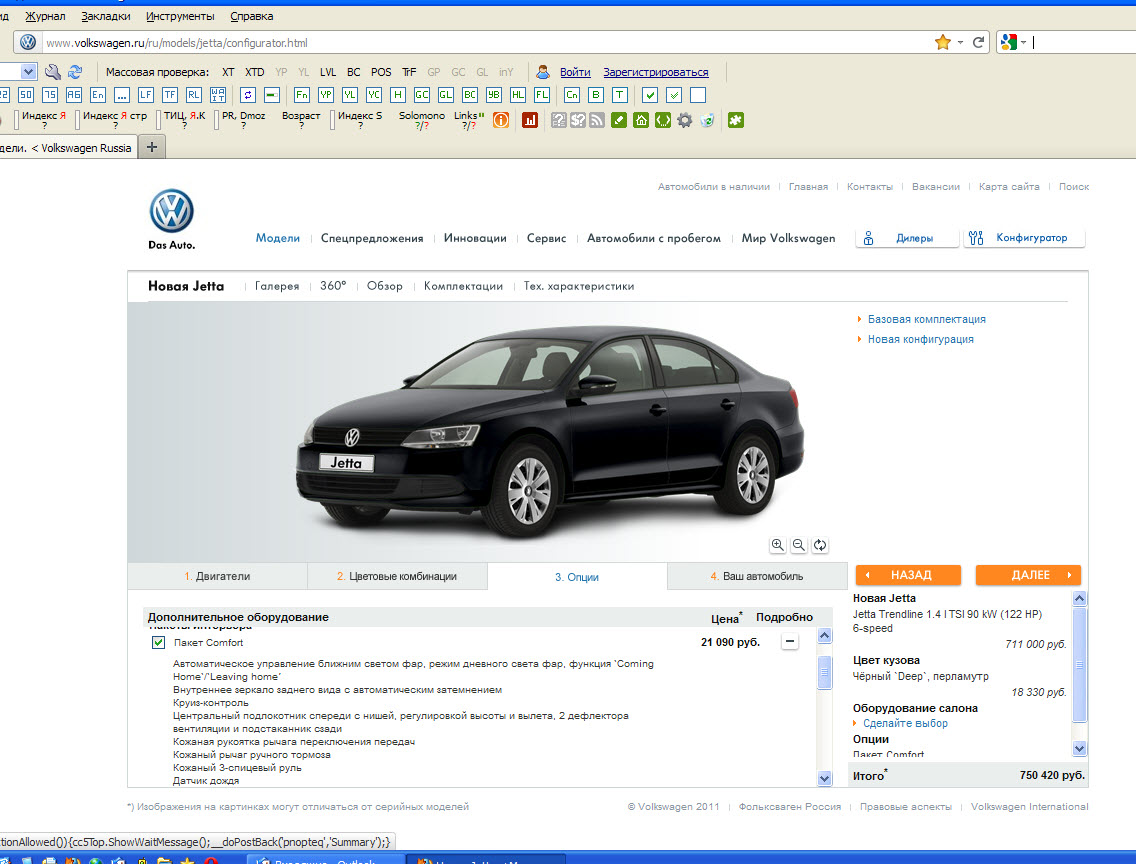
Task: Toggle the empty box in toolbar
Action: [x=698, y=95]
